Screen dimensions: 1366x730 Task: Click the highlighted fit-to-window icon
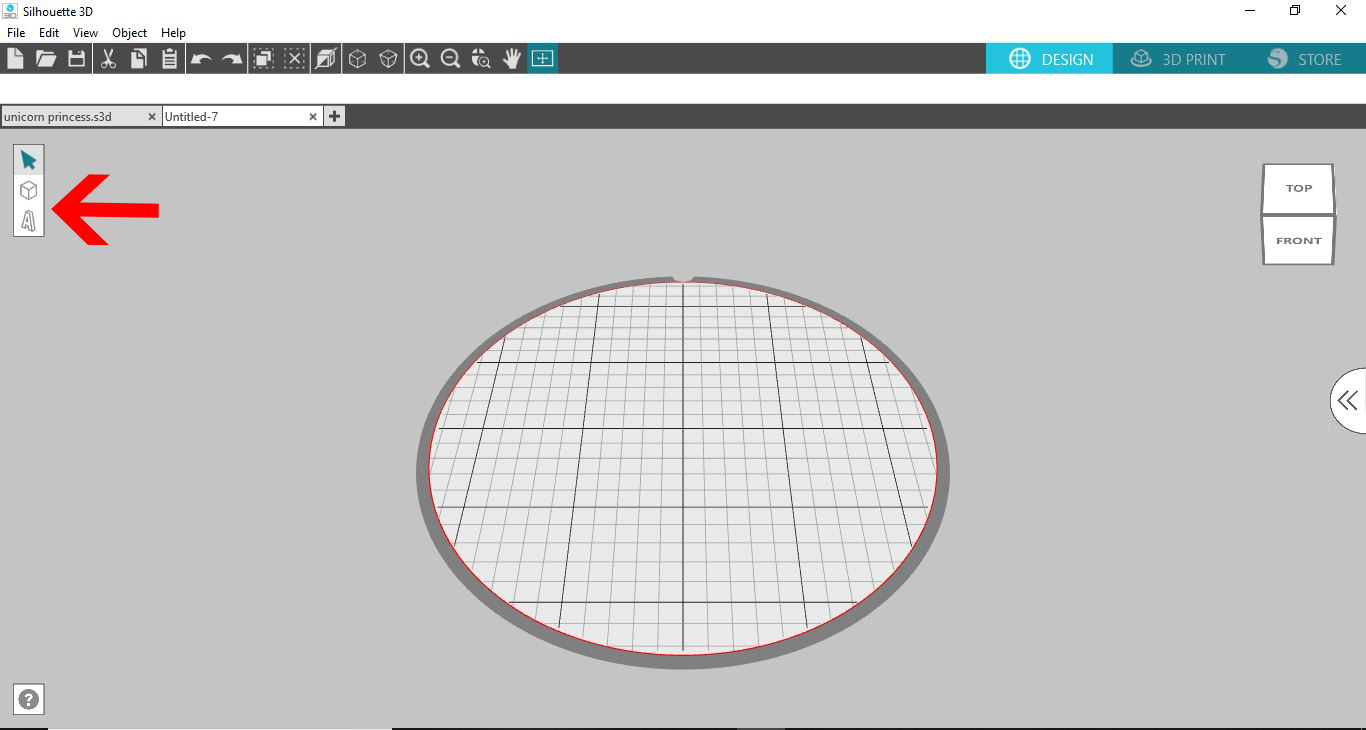[x=542, y=59]
